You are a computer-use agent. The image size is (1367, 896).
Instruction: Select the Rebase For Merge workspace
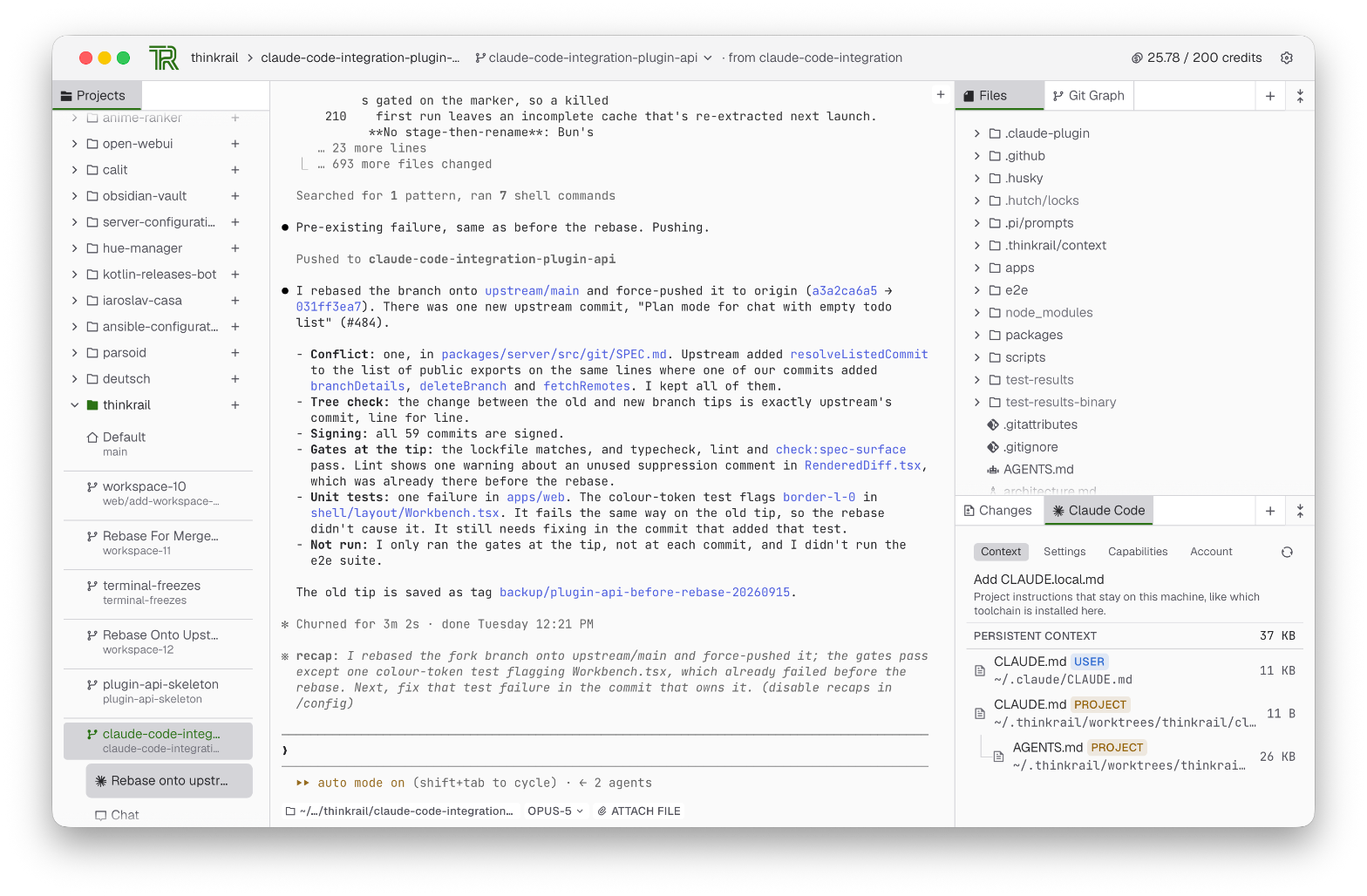point(157,543)
